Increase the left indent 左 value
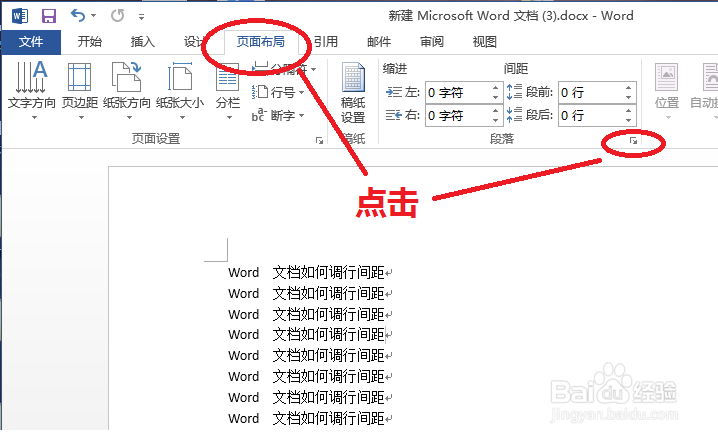The height and width of the screenshot is (439, 718). tap(495, 87)
